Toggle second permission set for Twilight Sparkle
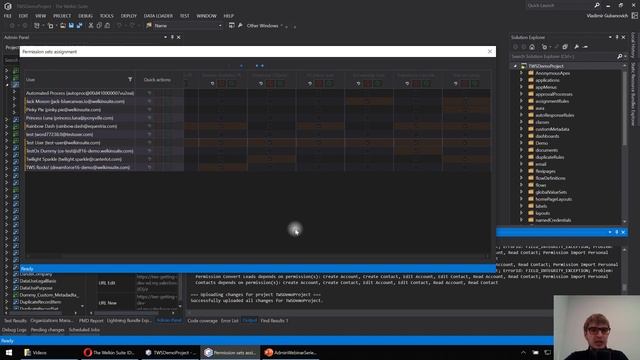This screenshot has width=640, height=360. point(271,159)
